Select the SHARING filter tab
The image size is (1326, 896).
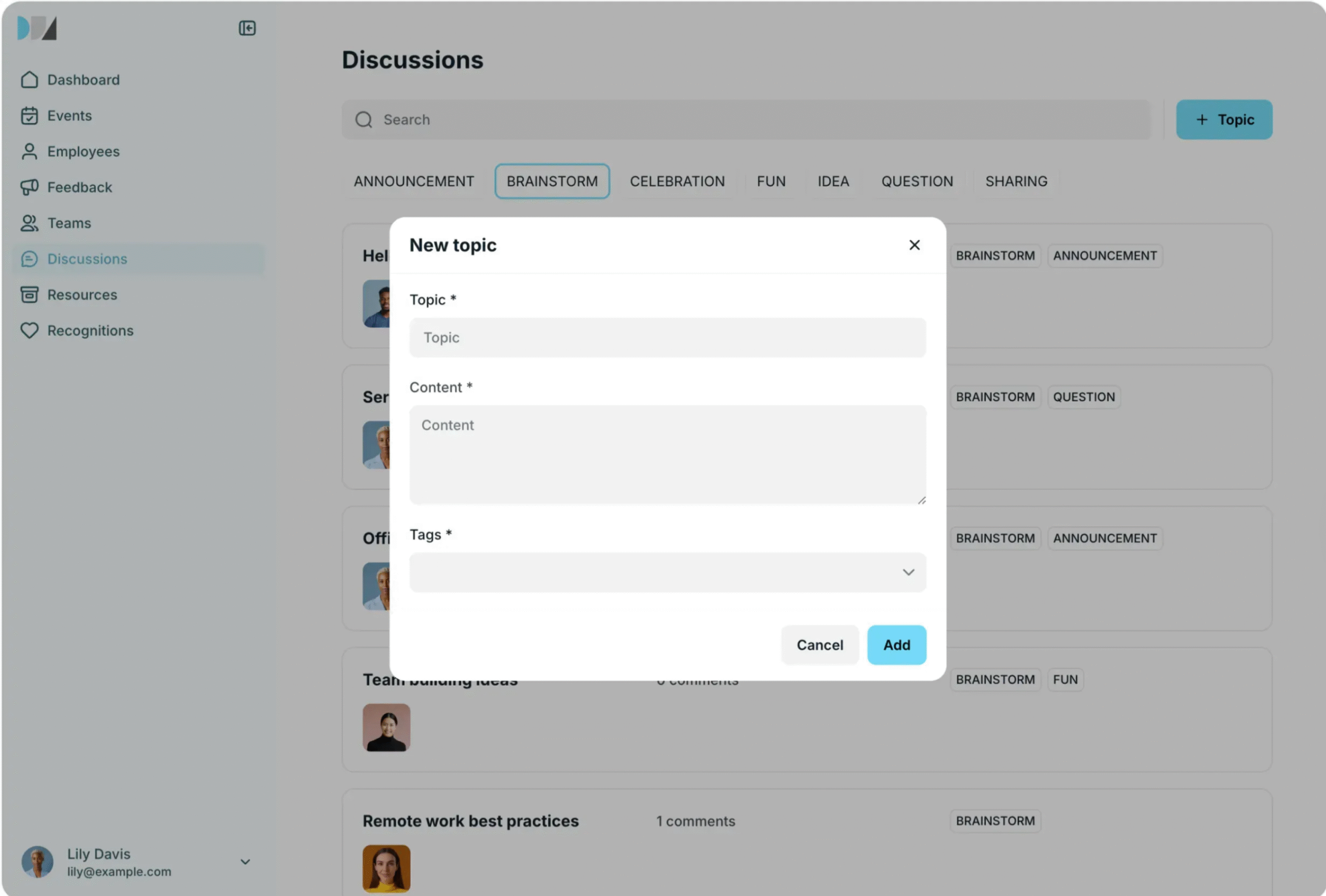(1016, 181)
